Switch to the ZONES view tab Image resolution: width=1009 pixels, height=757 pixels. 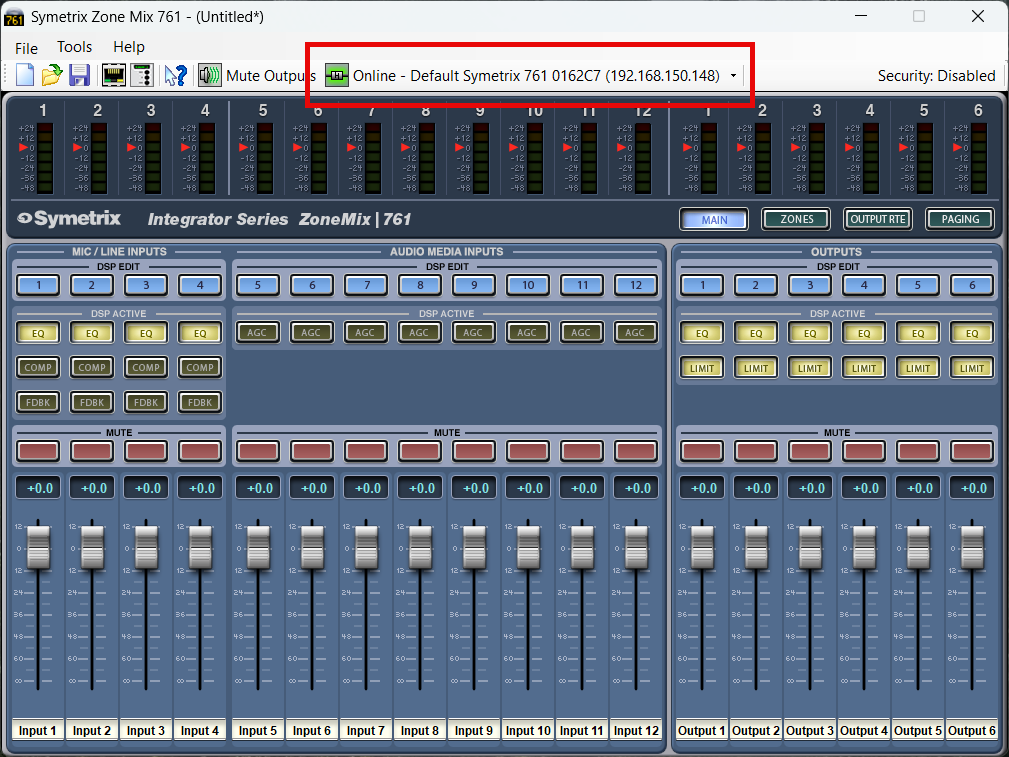[x=797, y=220]
